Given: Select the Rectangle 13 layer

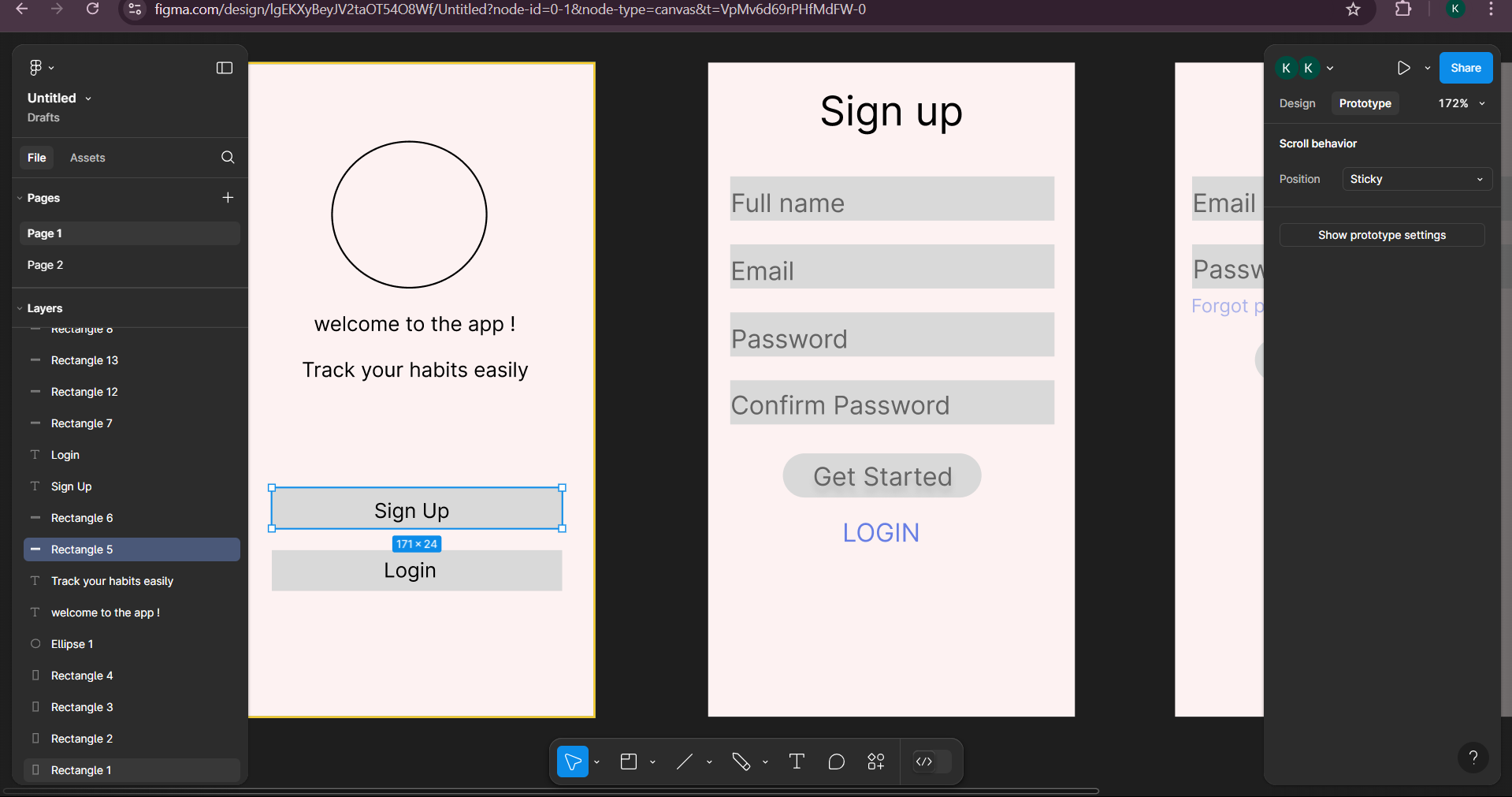Looking at the screenshot, I should pyautogui.click(x=132, y=360).
